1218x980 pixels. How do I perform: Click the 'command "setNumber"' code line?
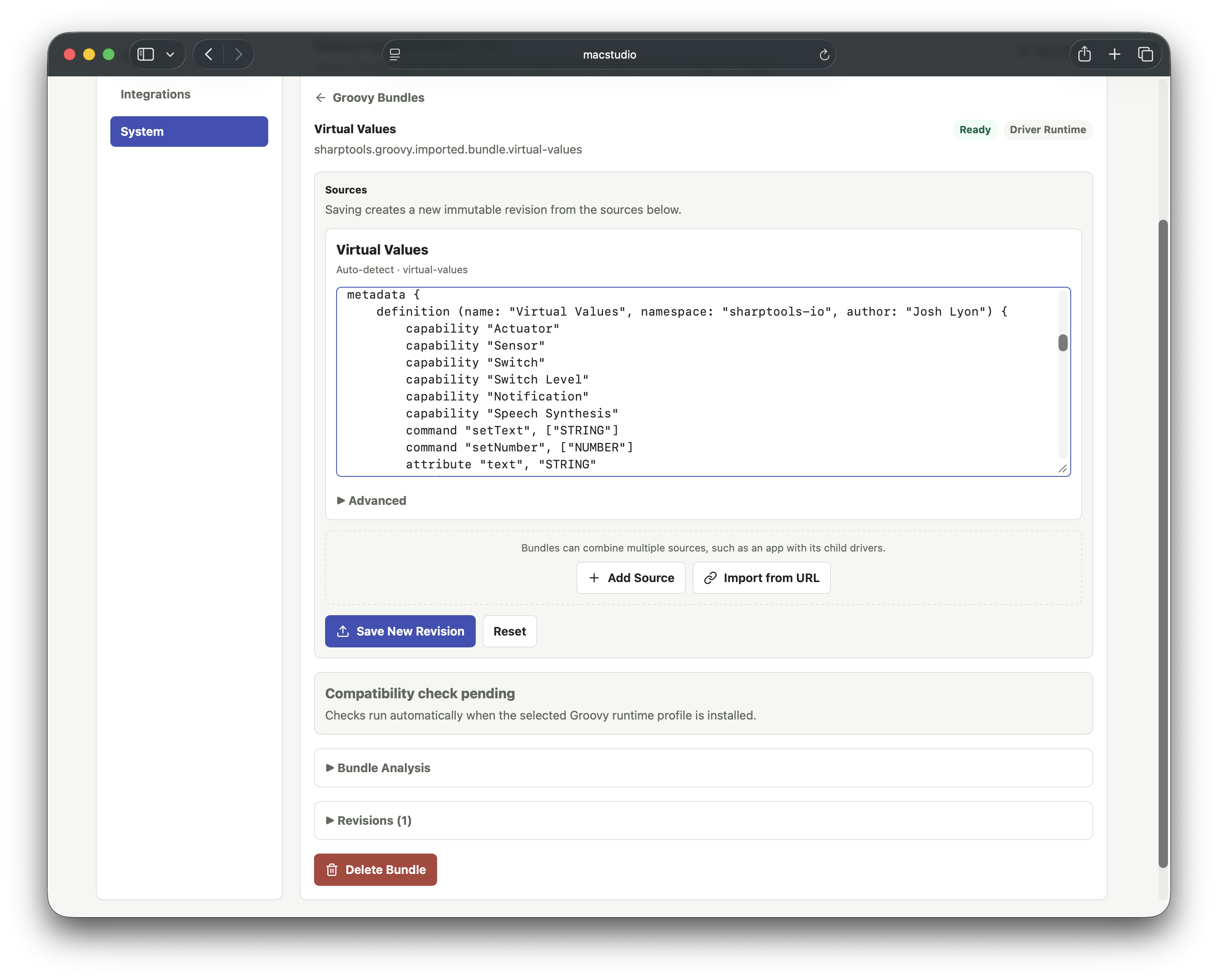(x=519, y=447)
